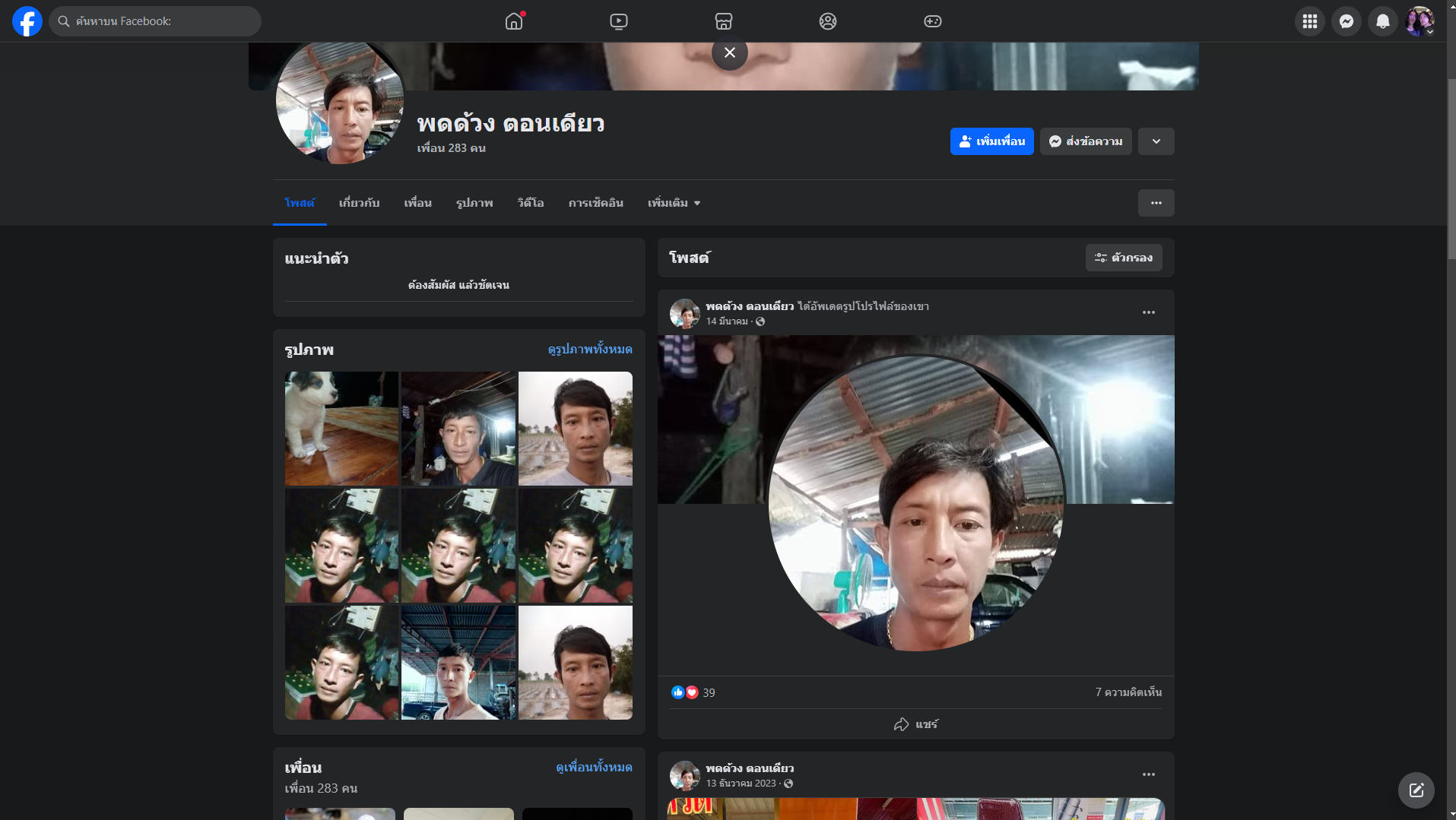Click the intro text ต้องสัมผัส แล้วชัดเจน
The width and height of the screenshot is (1456, 820).
pyautogui.click(x=458, y=285)
